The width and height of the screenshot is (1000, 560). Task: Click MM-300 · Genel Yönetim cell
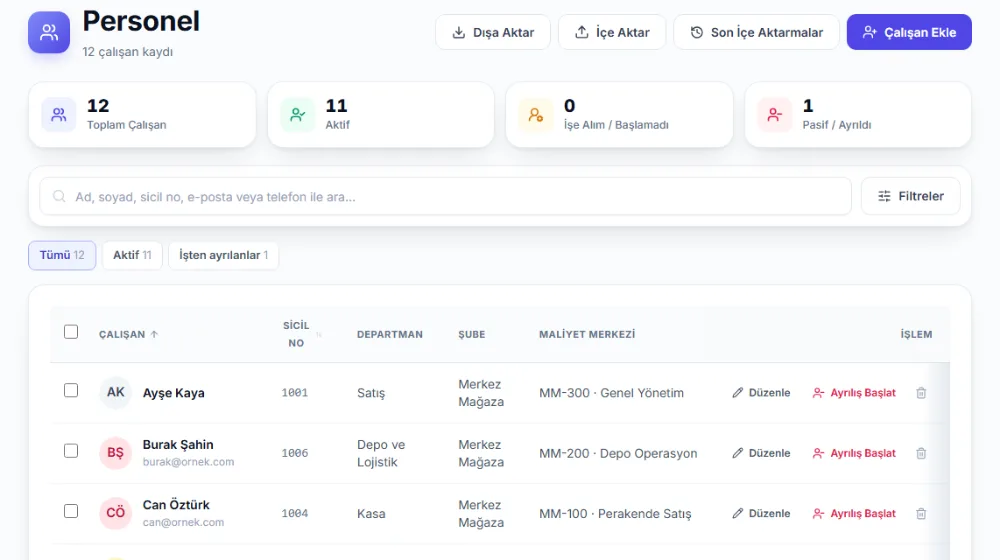612,393
